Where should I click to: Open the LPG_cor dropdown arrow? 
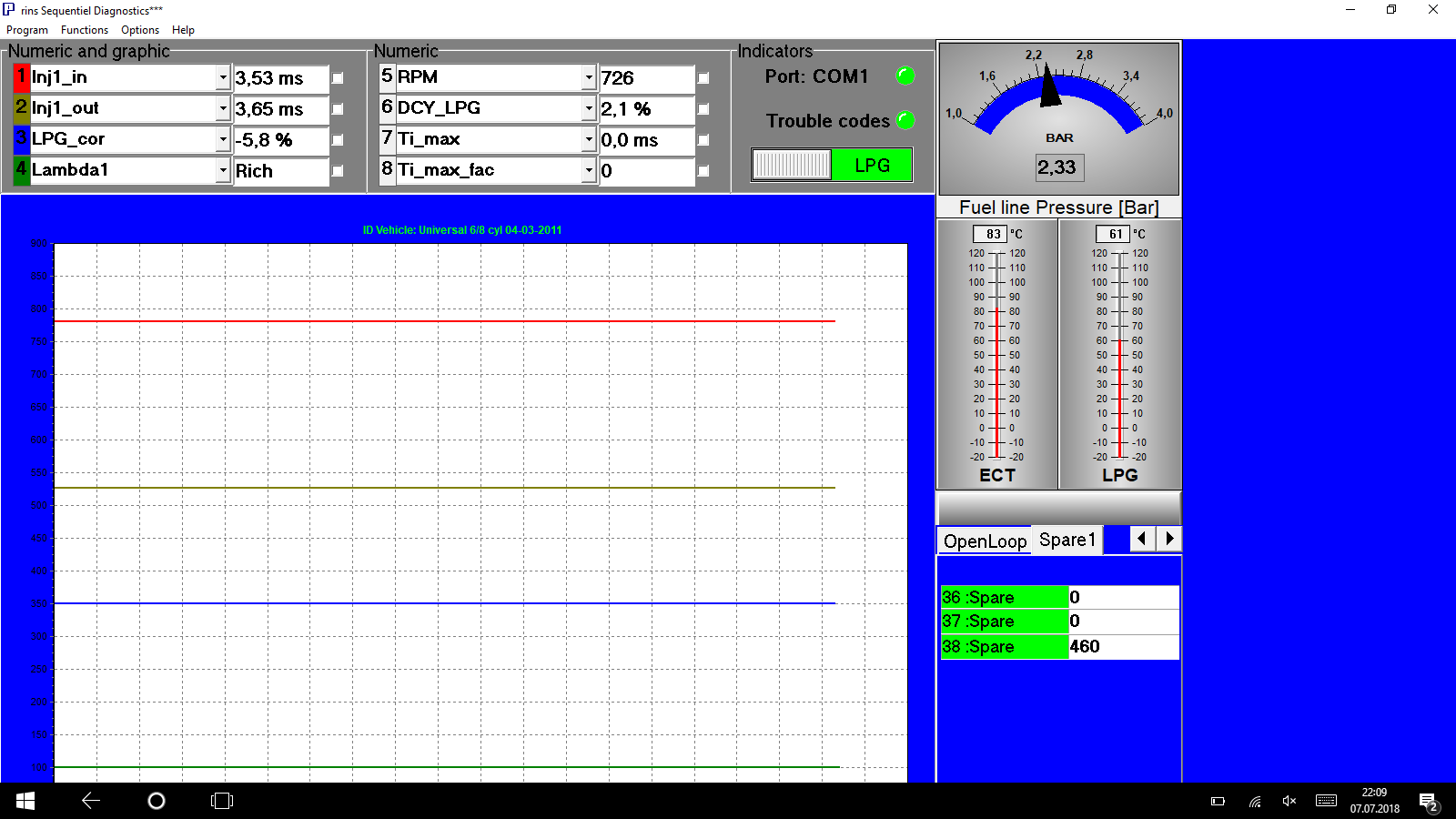pyautogui.click(x=223, y=139)
